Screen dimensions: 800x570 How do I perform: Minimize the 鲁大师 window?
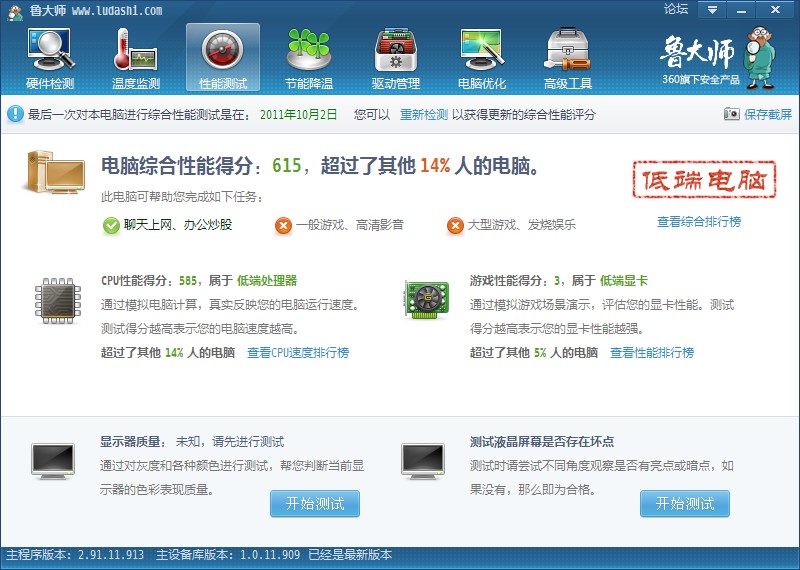[x=741, y=10]
